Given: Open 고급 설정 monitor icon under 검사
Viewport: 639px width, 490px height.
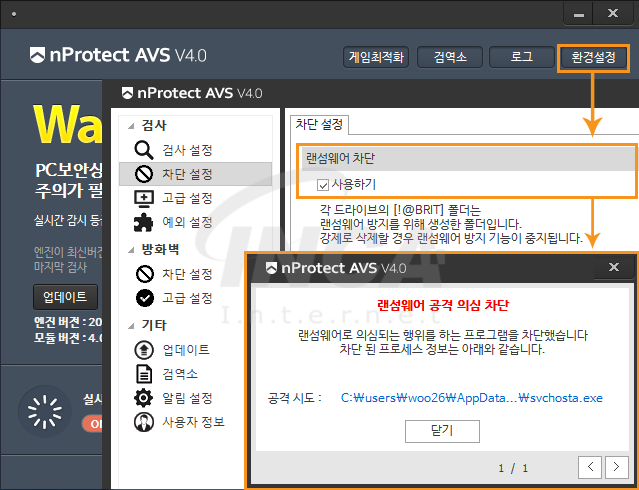Looking at the screenshot, I should coord(144,199).
